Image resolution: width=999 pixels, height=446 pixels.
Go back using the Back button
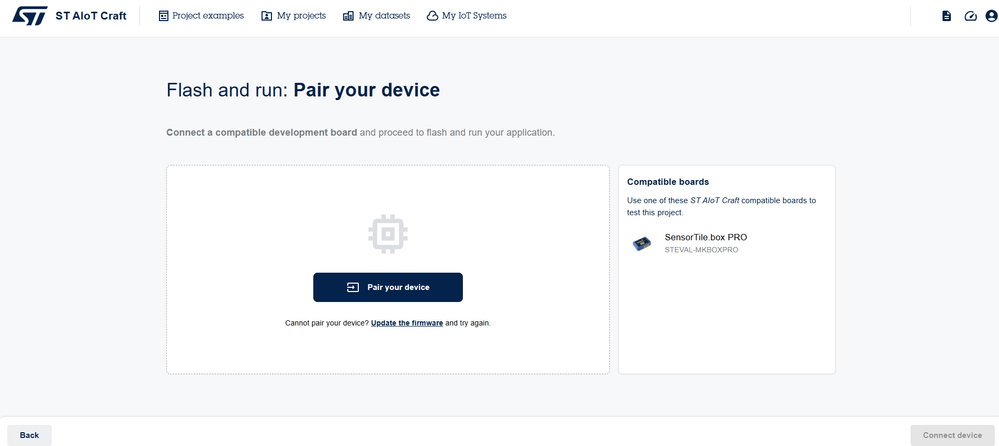pos(29,435)
